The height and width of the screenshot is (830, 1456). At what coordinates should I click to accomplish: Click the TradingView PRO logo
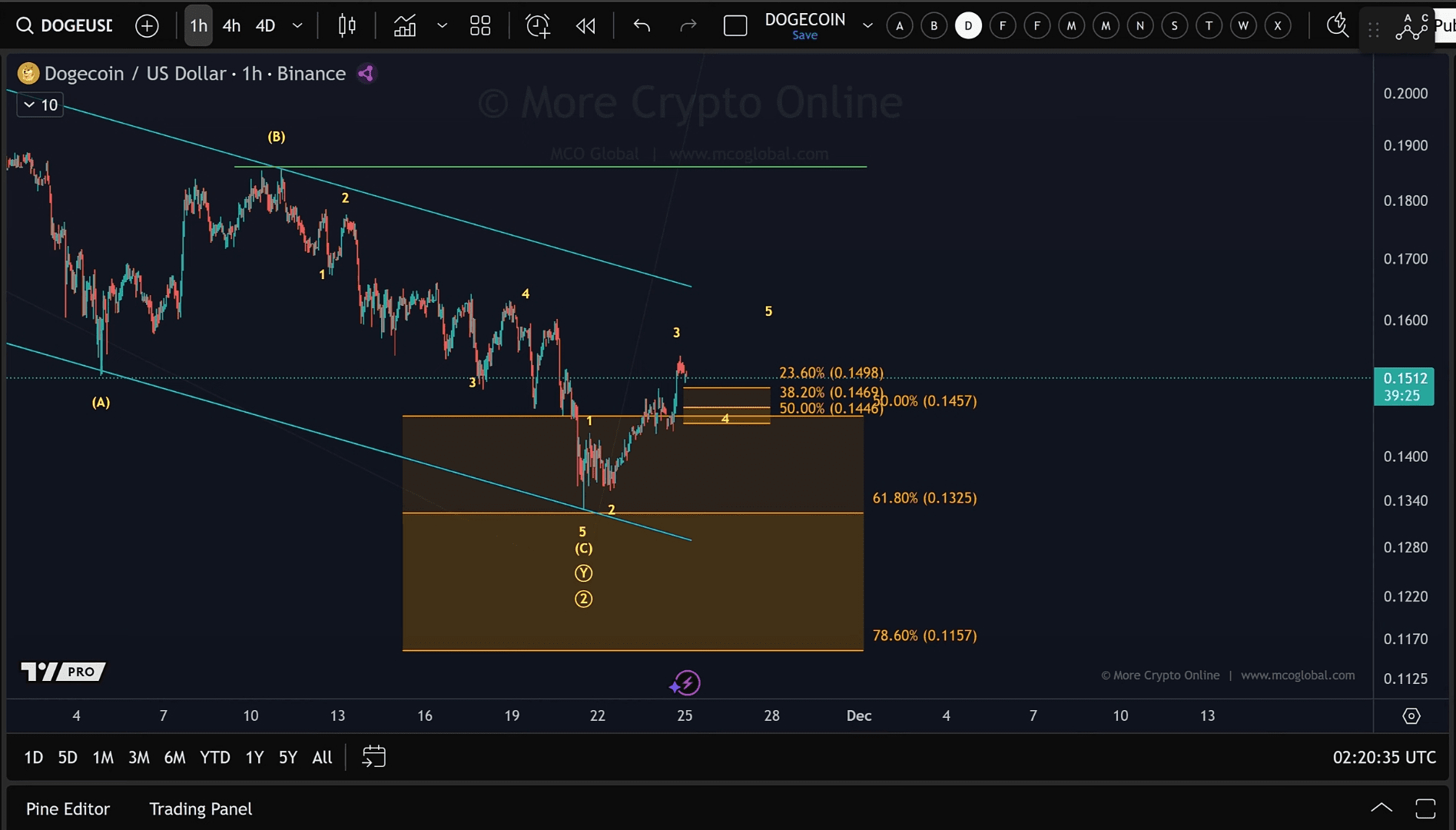click(x=63, y=671)
